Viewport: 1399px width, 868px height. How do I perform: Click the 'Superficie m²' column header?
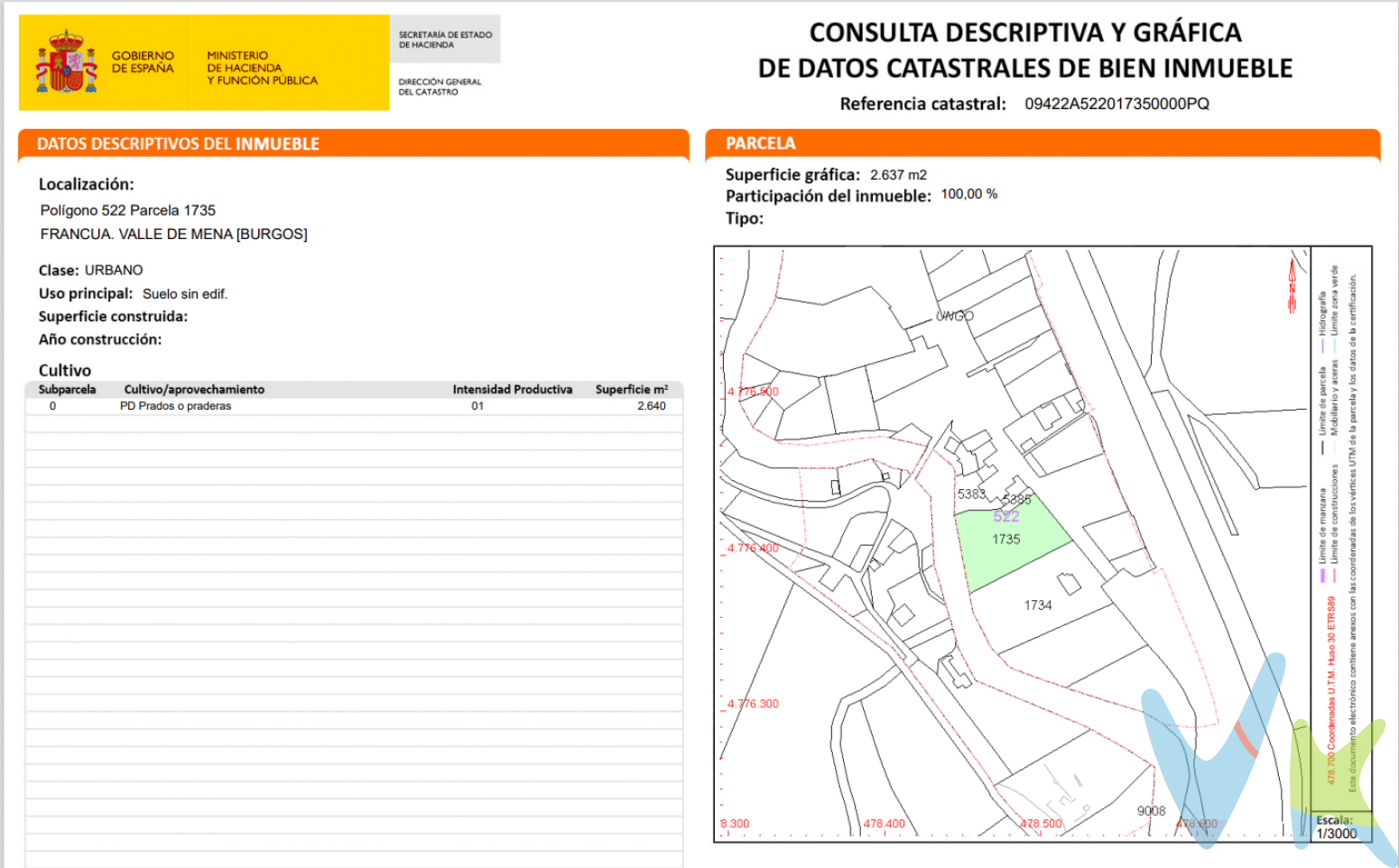point(632,390)
